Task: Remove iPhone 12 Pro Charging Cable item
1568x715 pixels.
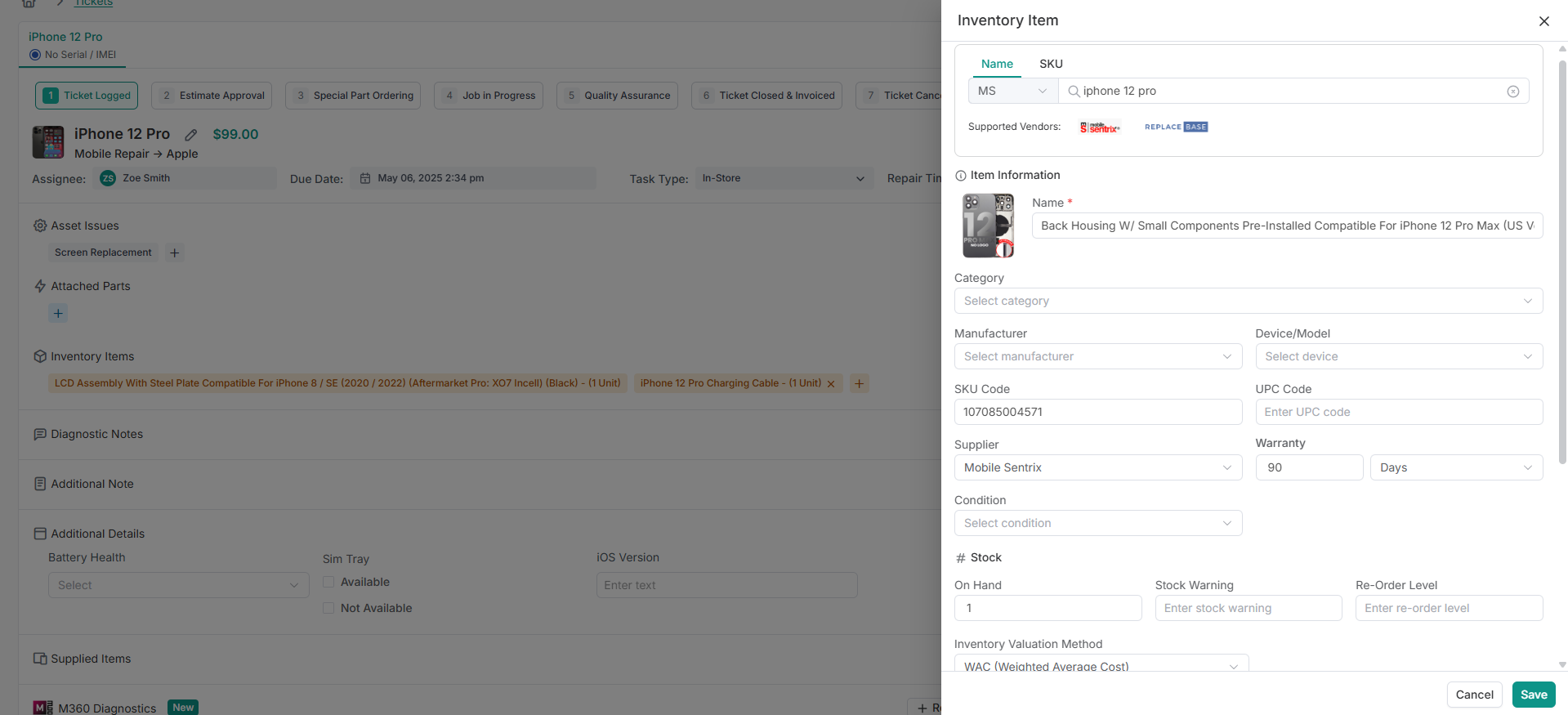Action: [x=831, y=384]
